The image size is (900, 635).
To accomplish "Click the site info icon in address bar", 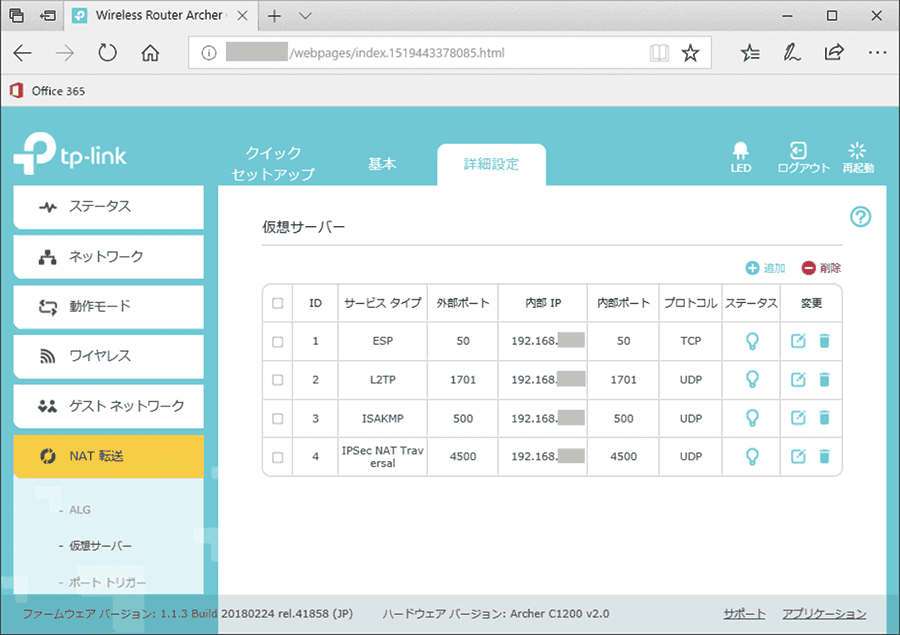I will 209,53.
